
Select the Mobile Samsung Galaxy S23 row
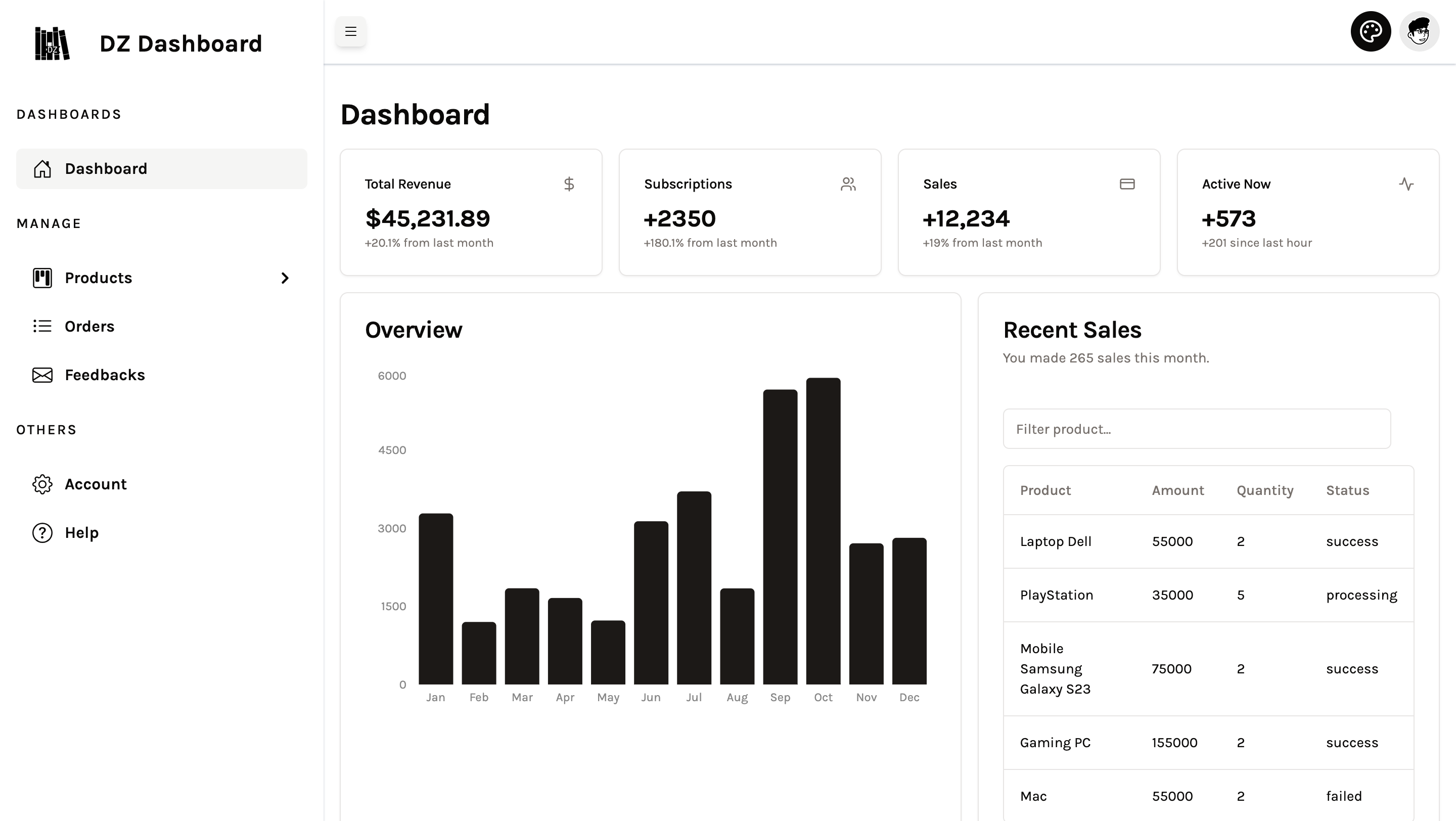pyautogui.click(x=1208, y=669)
